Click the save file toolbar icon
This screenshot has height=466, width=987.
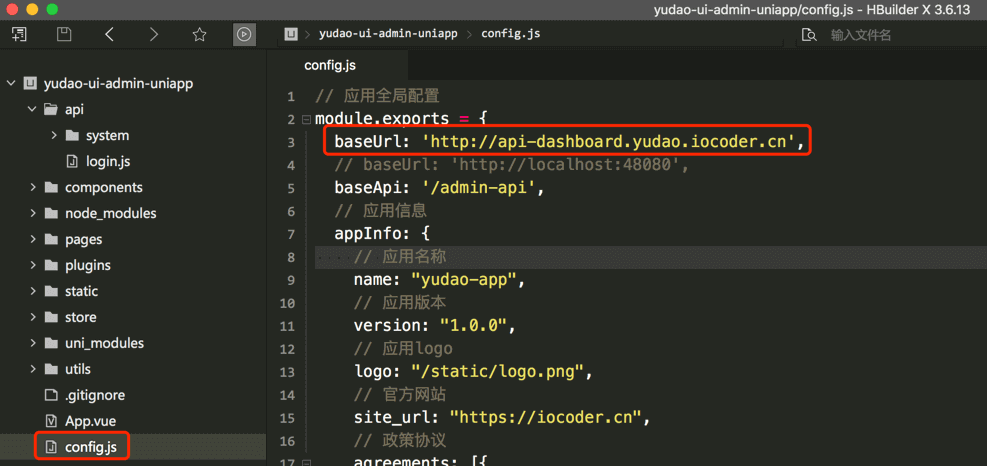[64, 34]
